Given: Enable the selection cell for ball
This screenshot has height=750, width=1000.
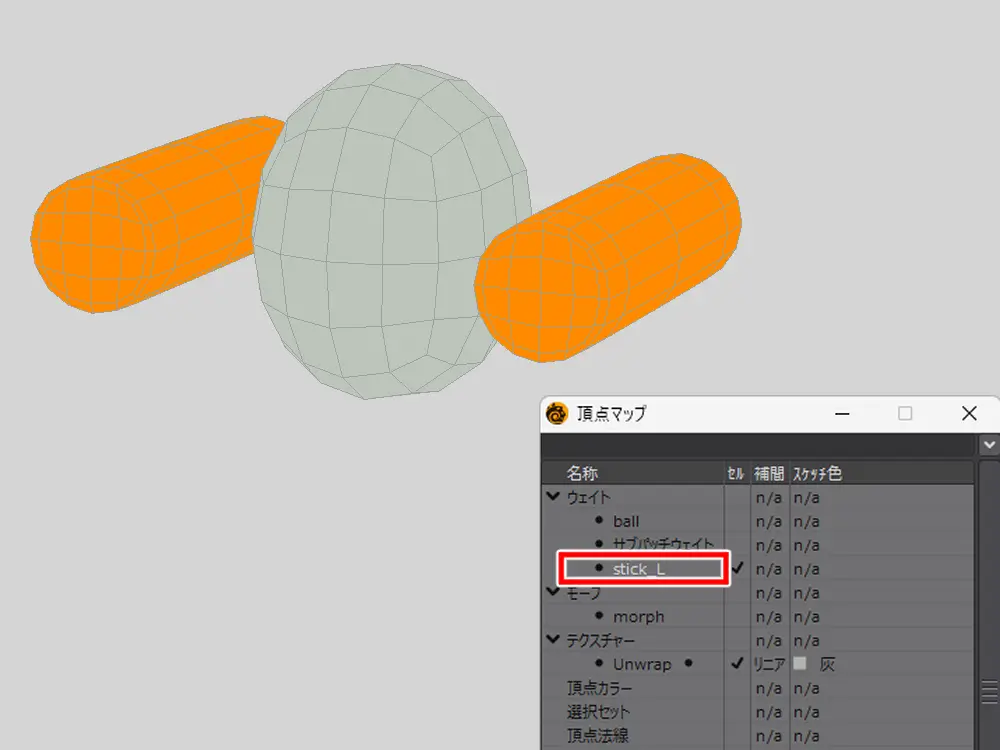Looking at the screenshot, I should 738,521.
